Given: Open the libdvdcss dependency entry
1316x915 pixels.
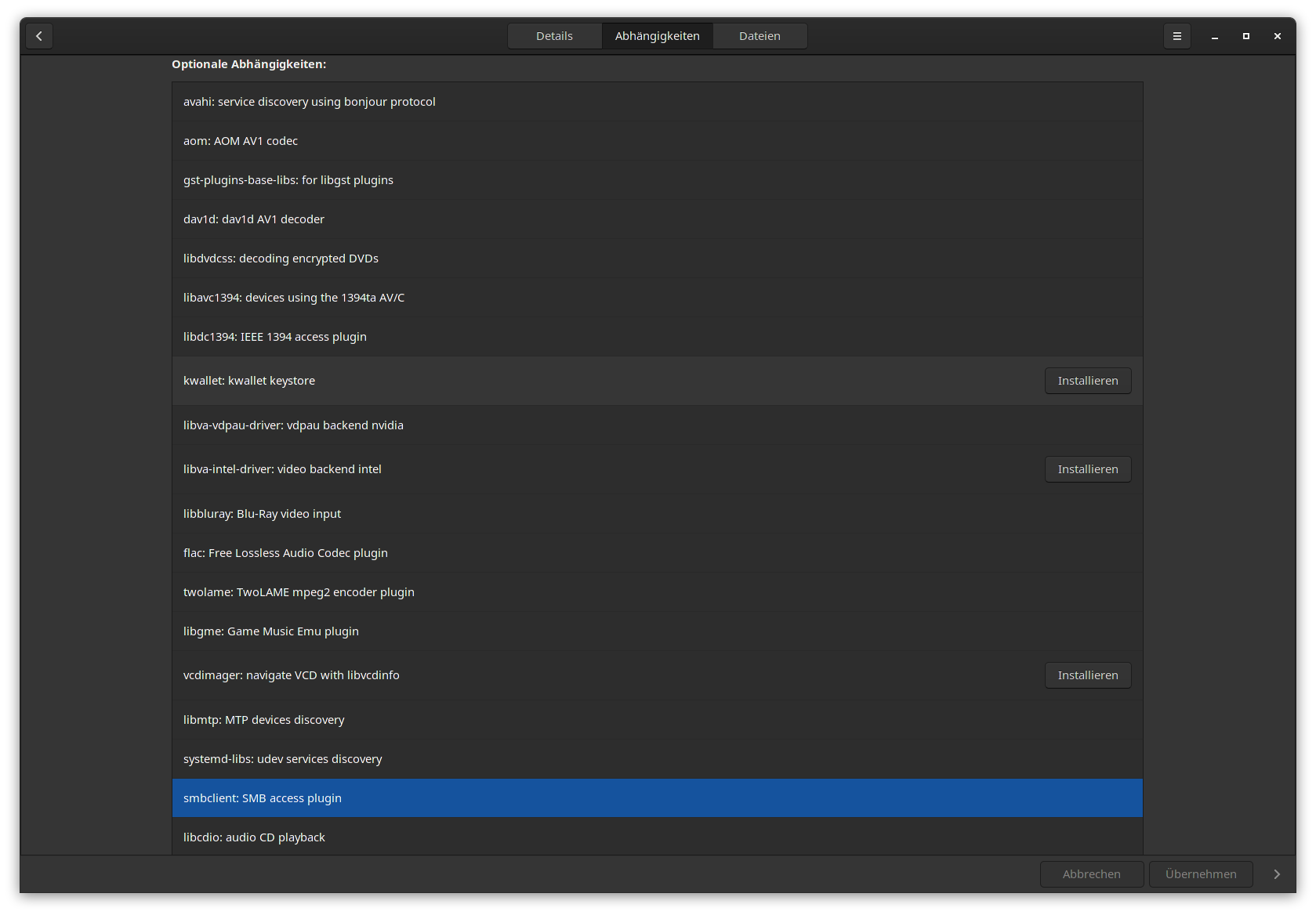Looking at the screenshot, I should [x=657, y=259].
